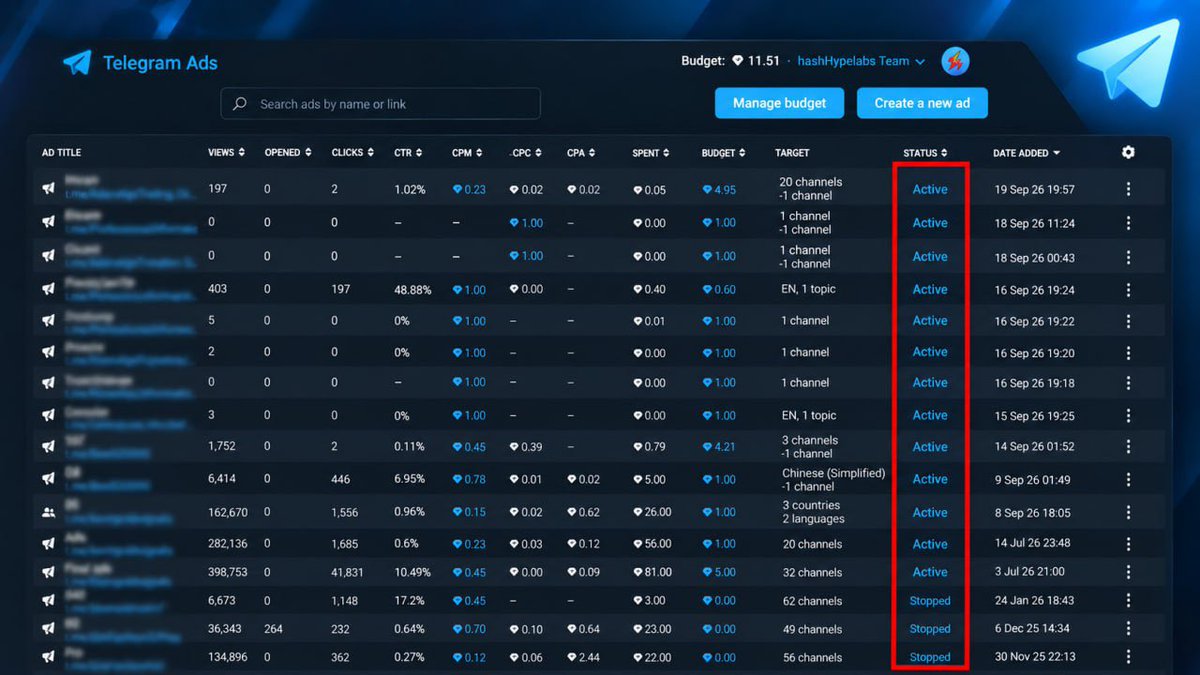Image resolution: width=1200 pixels, height=675 pixels.
Task: Sort ads by the CTR column
Action: click(x=408, y=153)
